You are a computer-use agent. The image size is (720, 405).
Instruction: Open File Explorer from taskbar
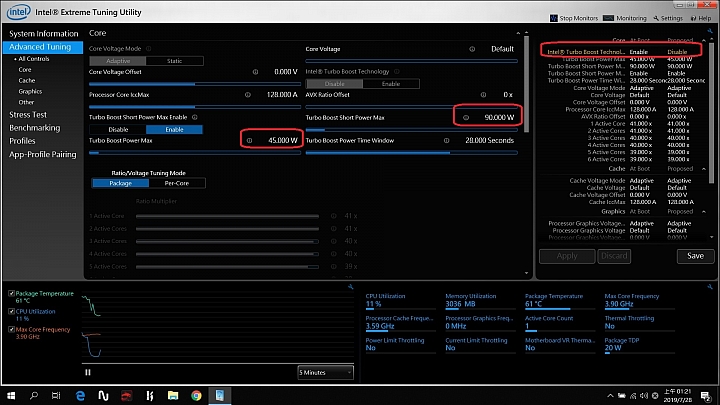pyautogui.click(x=173, y=395)
